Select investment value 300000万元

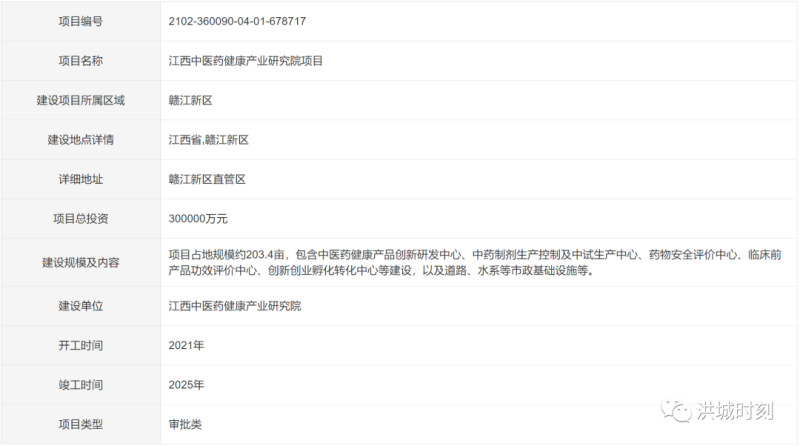pos(198,219)
